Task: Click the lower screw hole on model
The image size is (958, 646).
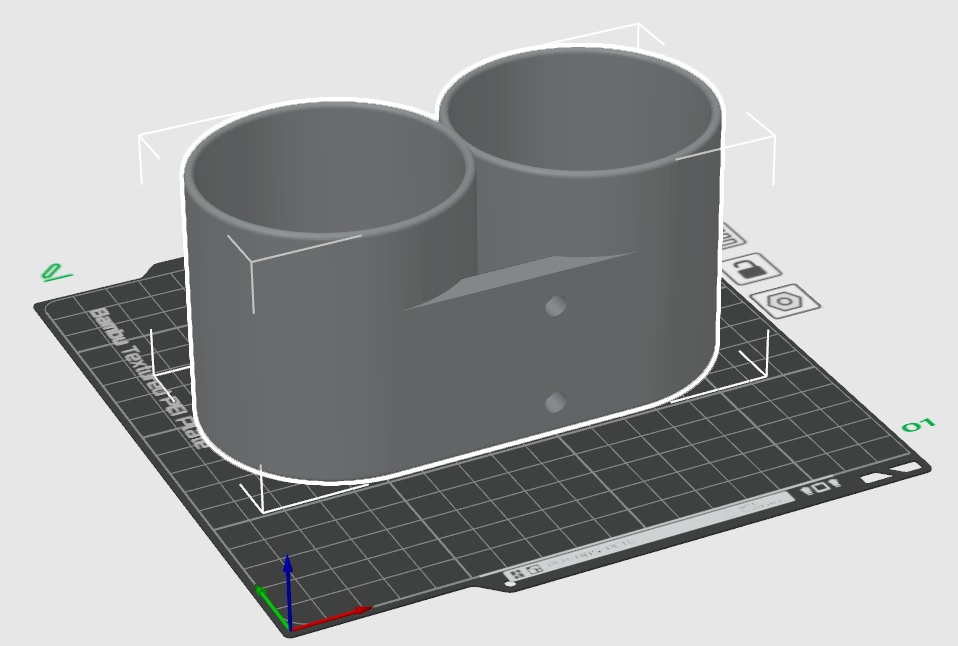Action: click(x=555, y=402)
